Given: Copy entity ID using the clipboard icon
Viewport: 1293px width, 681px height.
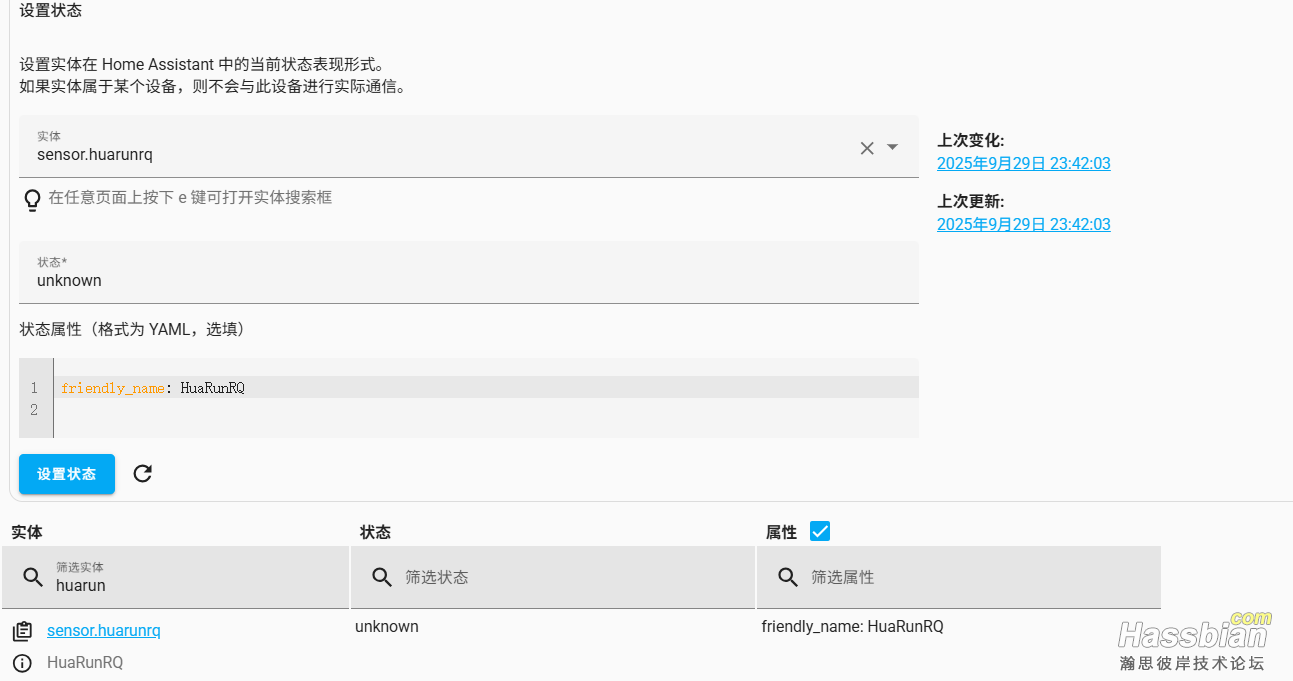Looking at the screenshot, I should click(x=22, y=631).
